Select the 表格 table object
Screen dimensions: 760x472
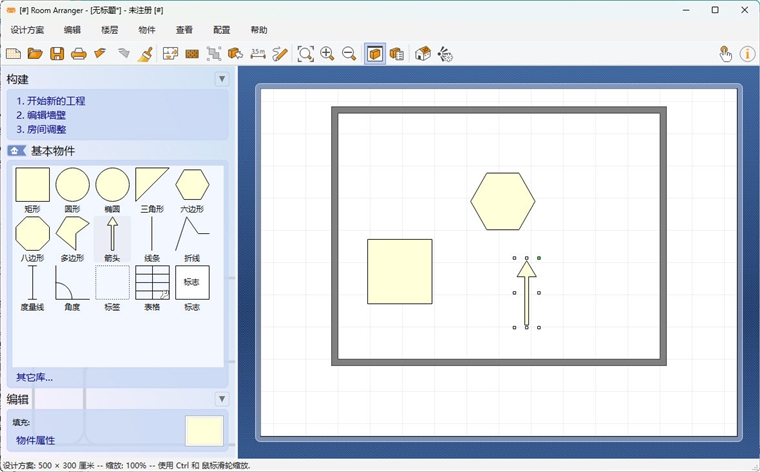[x=152, y=288]
